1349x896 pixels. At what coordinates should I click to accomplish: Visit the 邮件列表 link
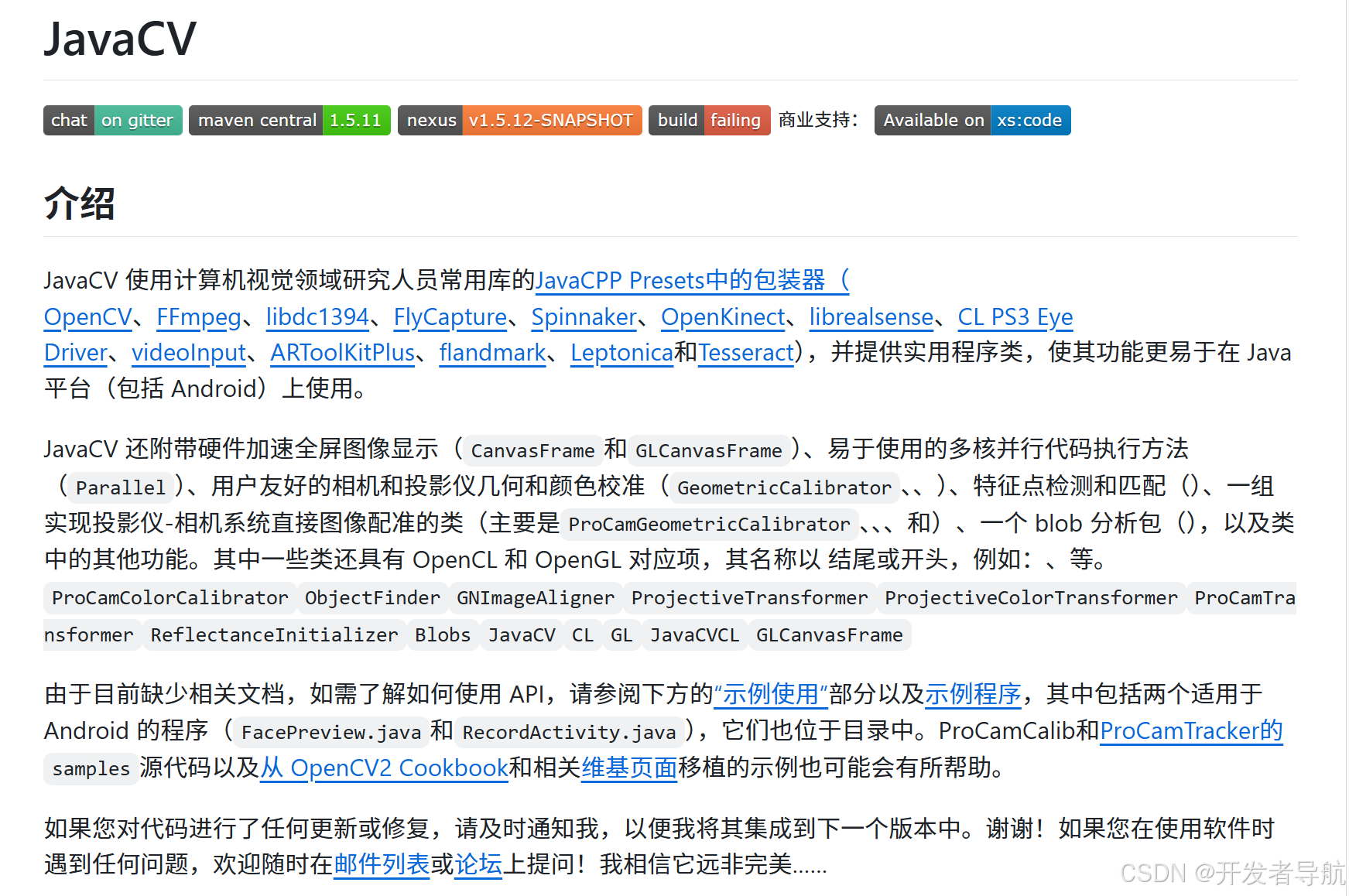click(x=381, y=865)
